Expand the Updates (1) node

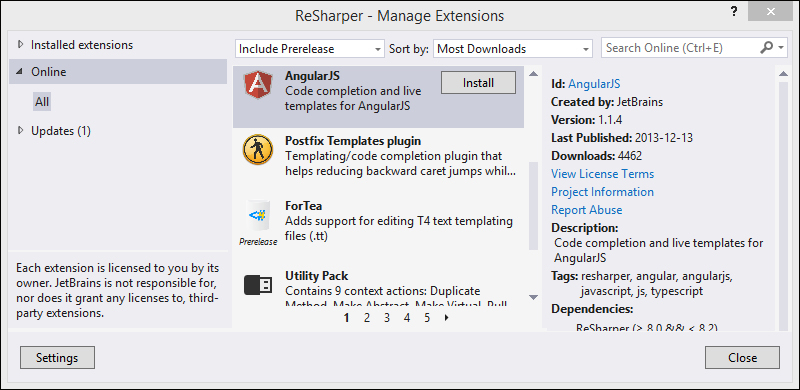pyautogui.click(x=20, y=131)
